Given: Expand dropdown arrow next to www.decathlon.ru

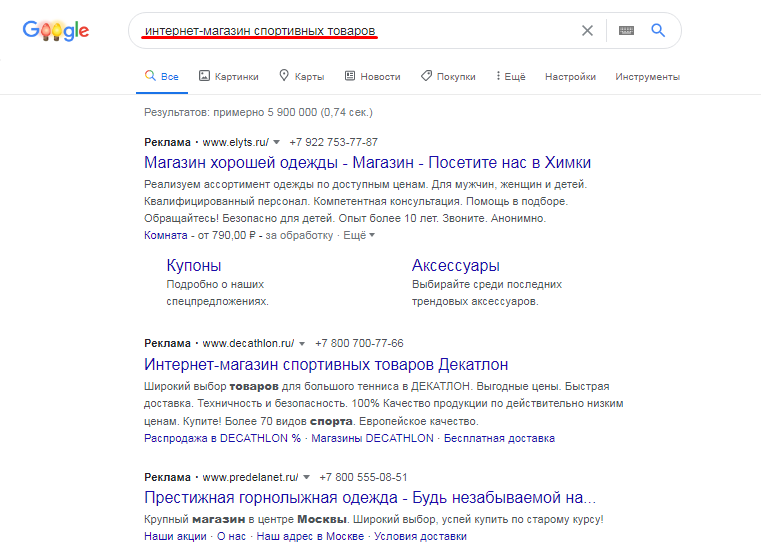Looking at the screenshot, I should coord(302,344).
